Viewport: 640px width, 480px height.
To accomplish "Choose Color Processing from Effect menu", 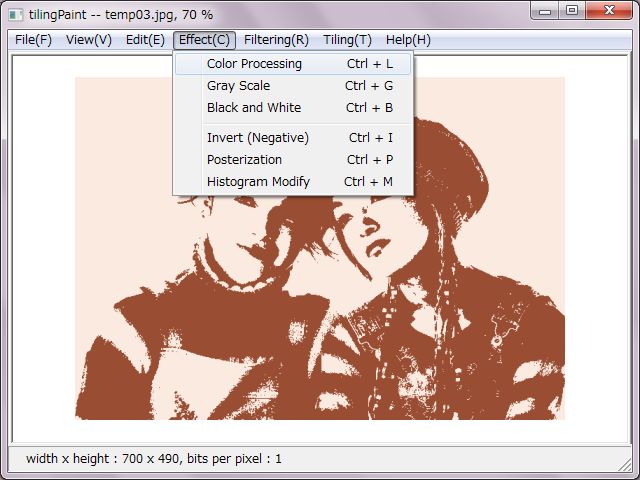I will [x=293, y=64].
